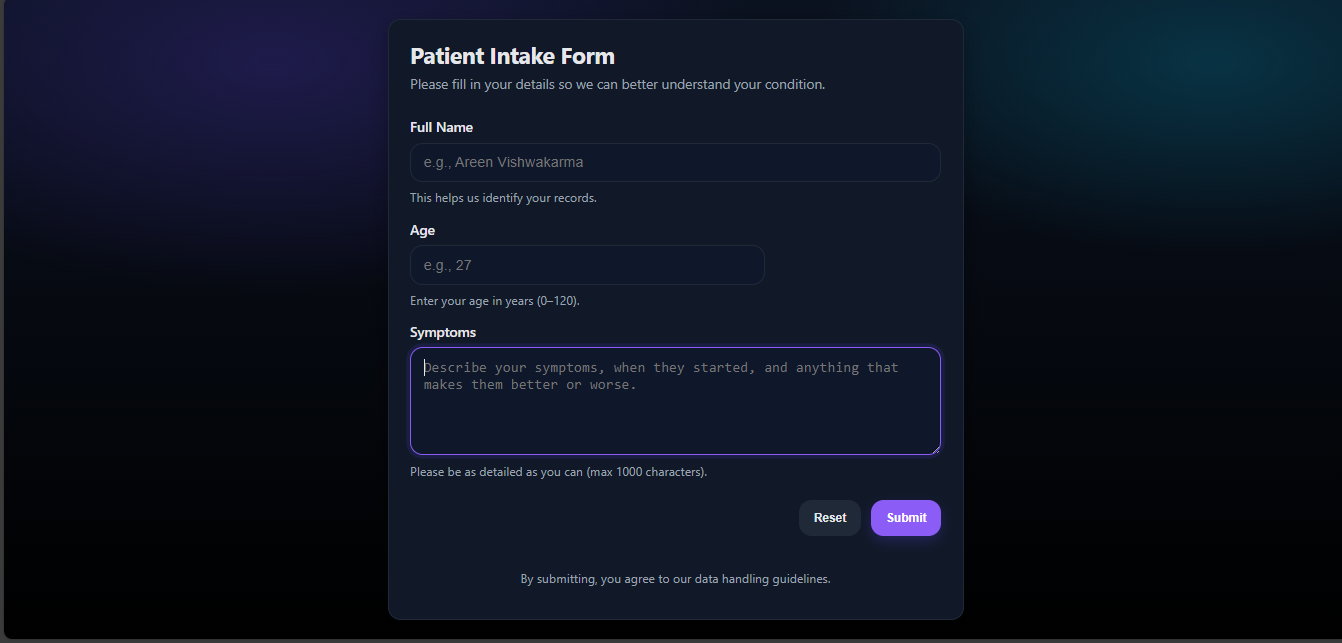This screenshot has height=643, width=1342.
Task: Click the Age label
Action: point(422,230)
